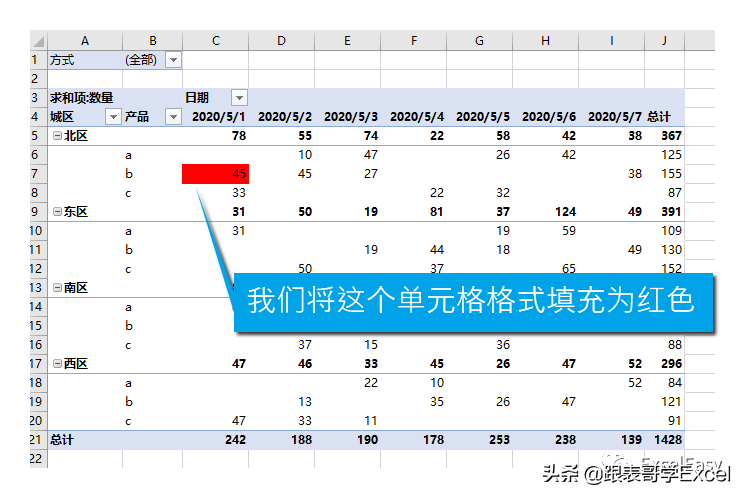The height and width of the screenshot is (498, 745).
Task: Open the 日期 column filter dropdown
Action: click(239, 98)
